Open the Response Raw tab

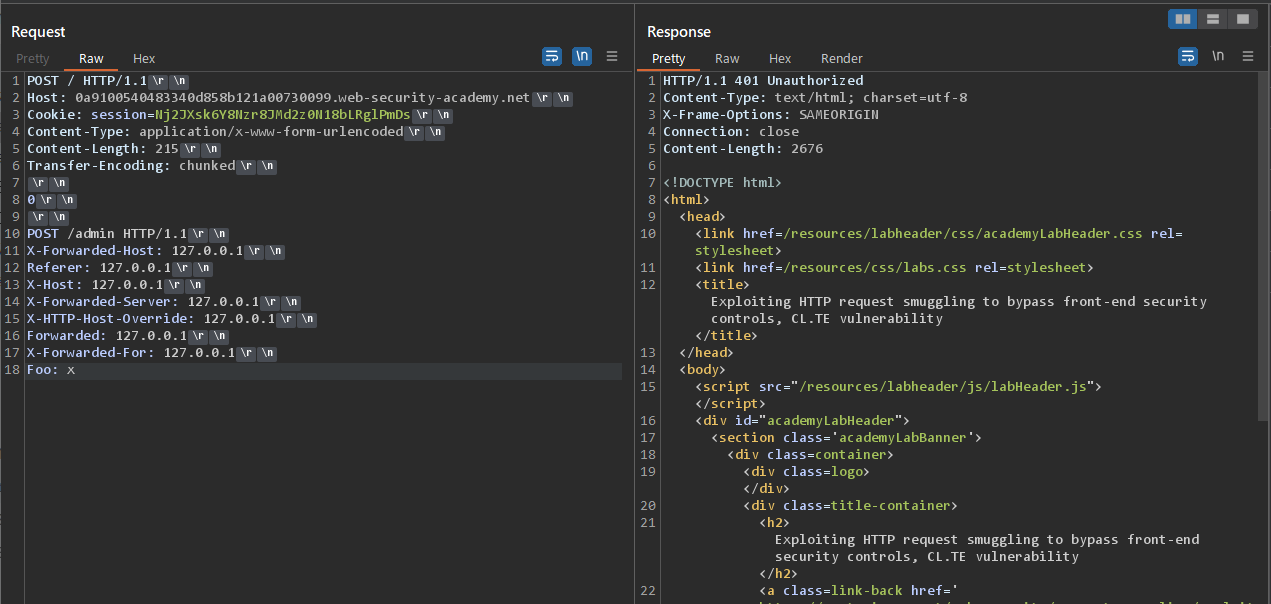point(727,59)
